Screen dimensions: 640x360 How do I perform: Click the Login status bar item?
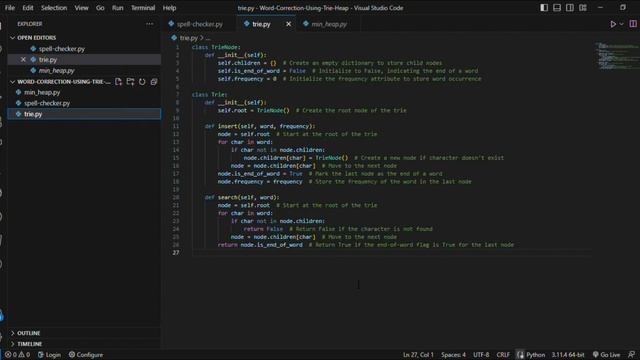point(49,355)
